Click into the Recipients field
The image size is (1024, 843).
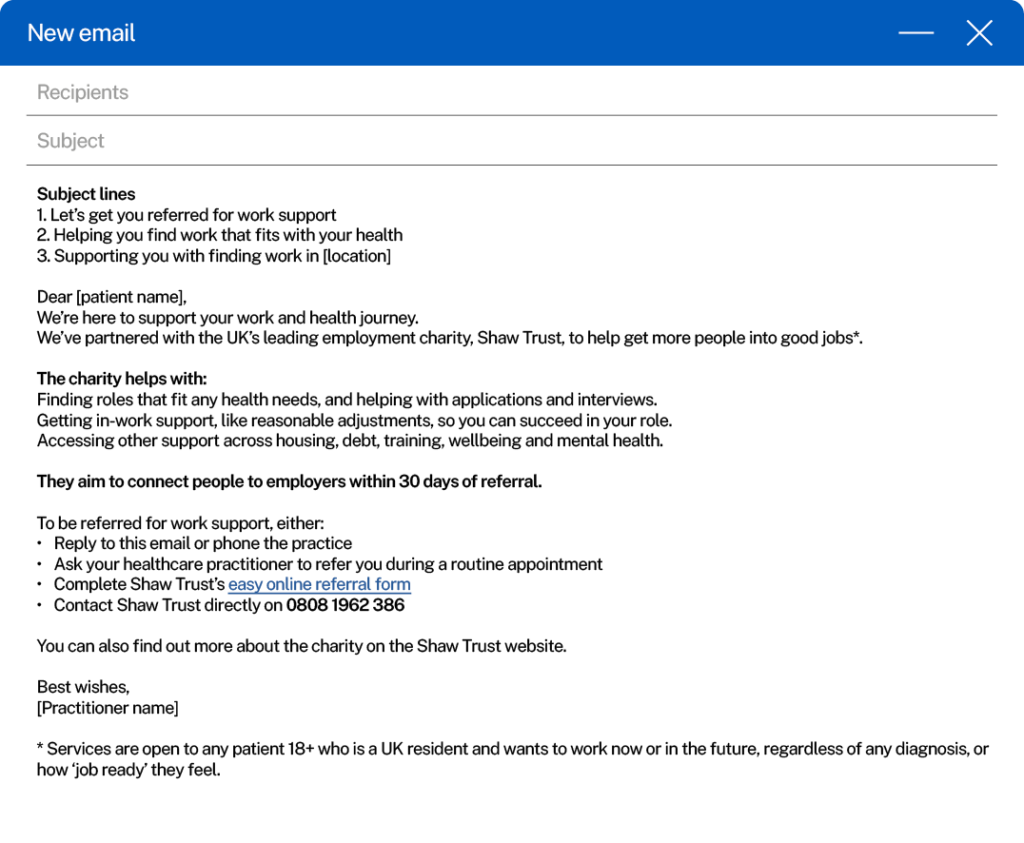(511, 92)
